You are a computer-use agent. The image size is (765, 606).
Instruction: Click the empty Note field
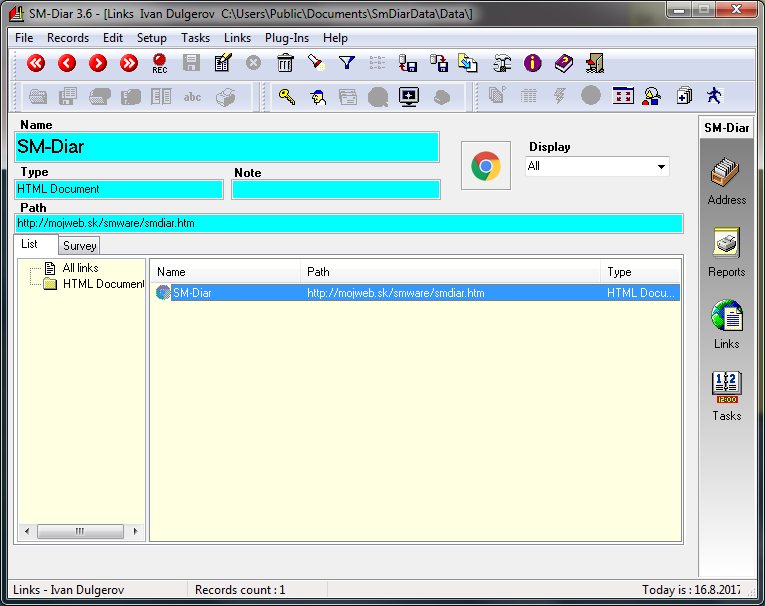336,189
